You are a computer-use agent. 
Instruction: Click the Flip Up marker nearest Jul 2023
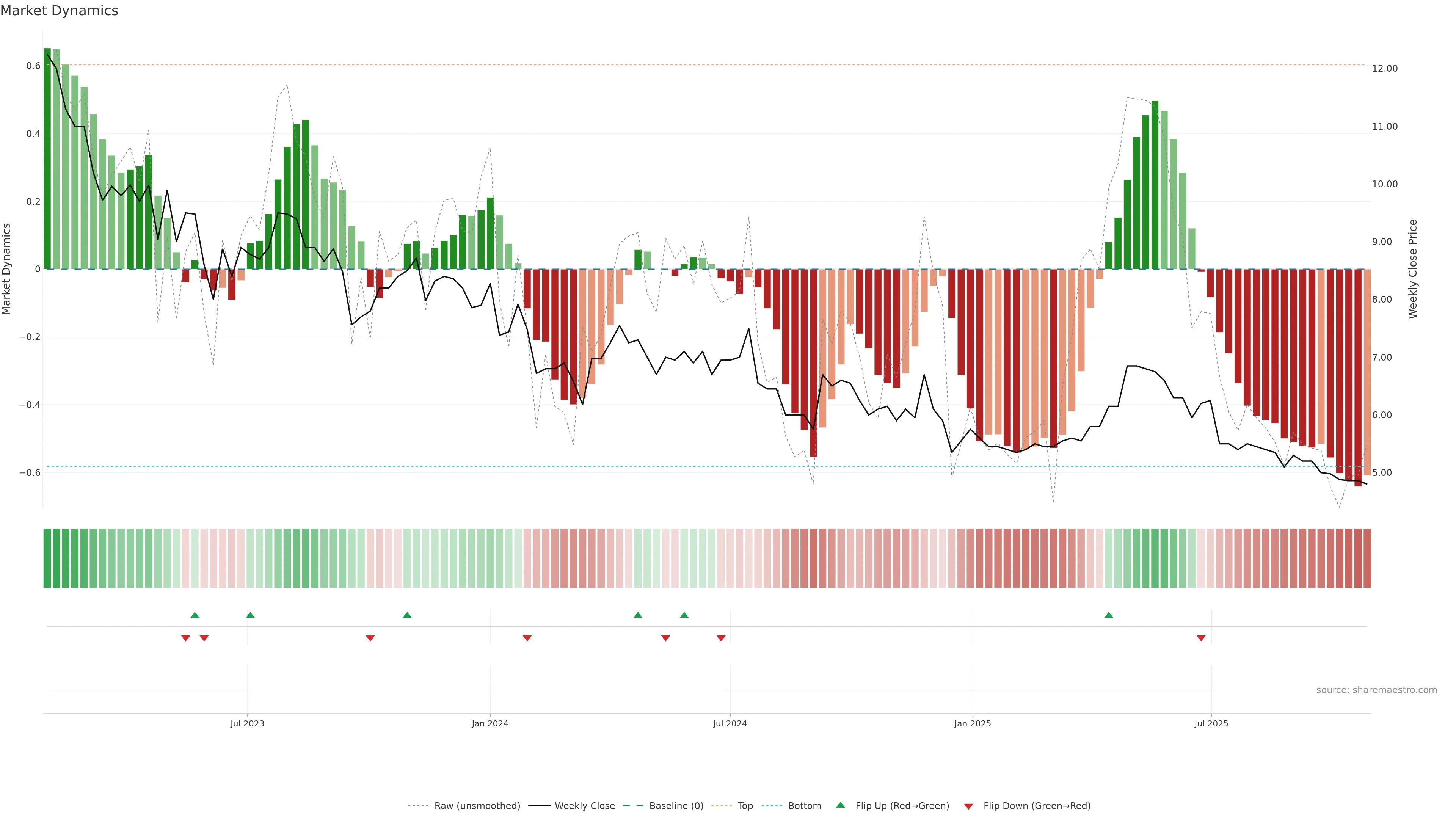tap(250, 615)
